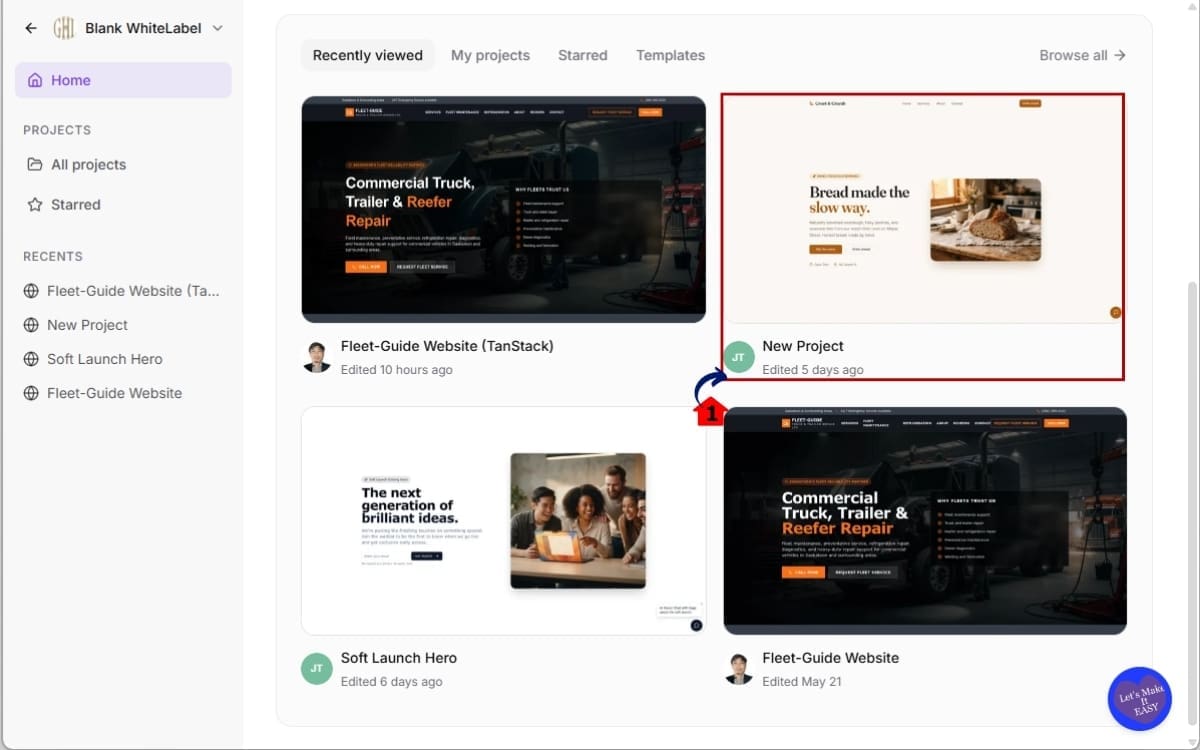Click the JT avatar beside Soft Launch Hero

click(317, 669)
